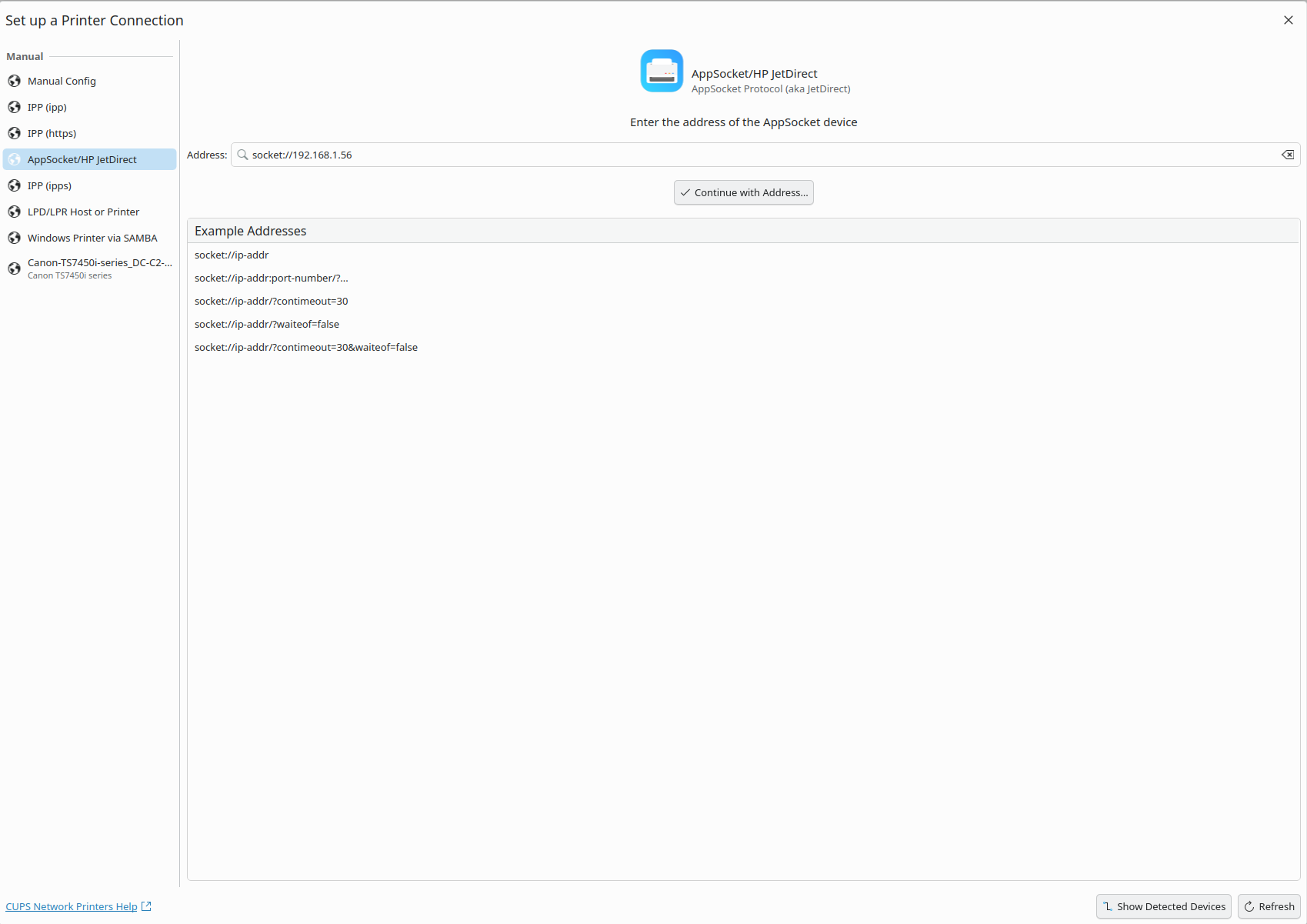Pick the socket://ip-addr example address

pos(232,255)
